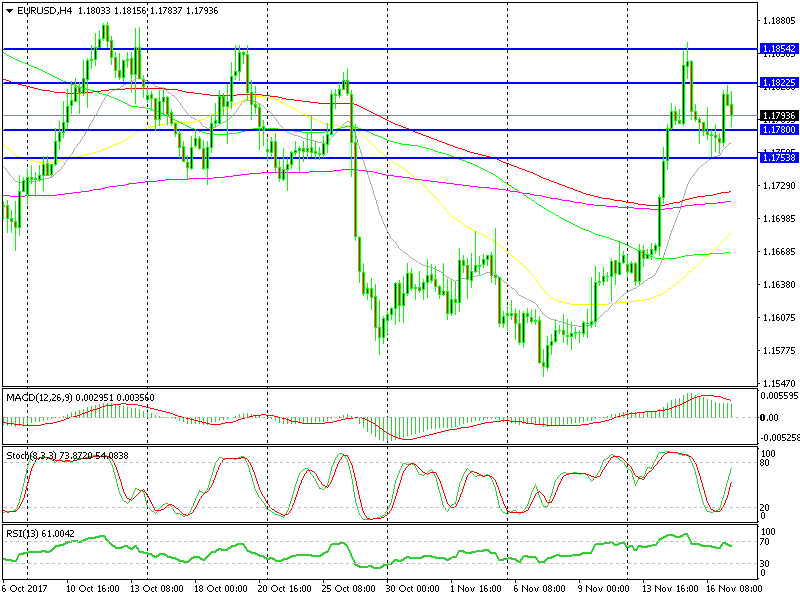Select the 1.17538 horizontal line price label
The height and width of the screenshot is (600, 800).
pyautogui.click(x=778, y=158)
